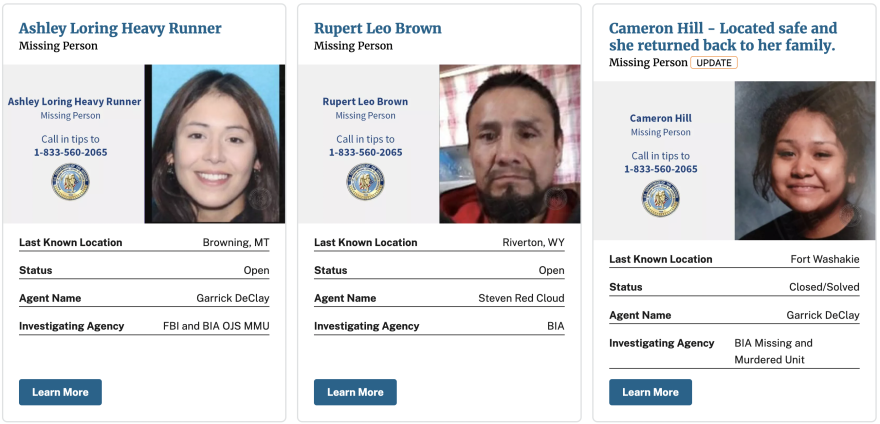
Task: Click the BIA seal on Ashley's card
Action: (x=71, y=181)
